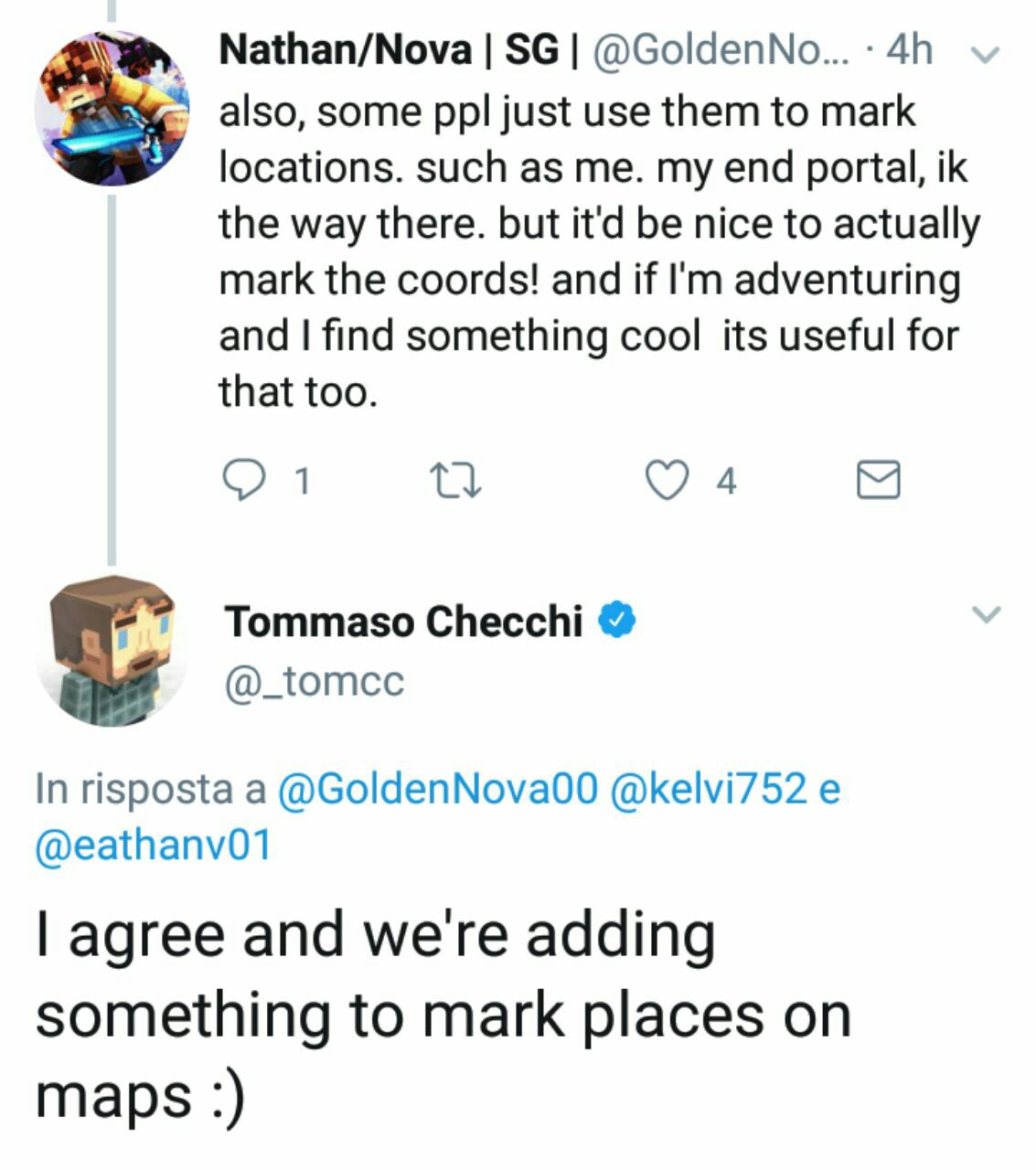Expand options chevron on Tommaso Checchi's tweet
This screenshot has width=1036, height=1170.
tap(986, 613)
